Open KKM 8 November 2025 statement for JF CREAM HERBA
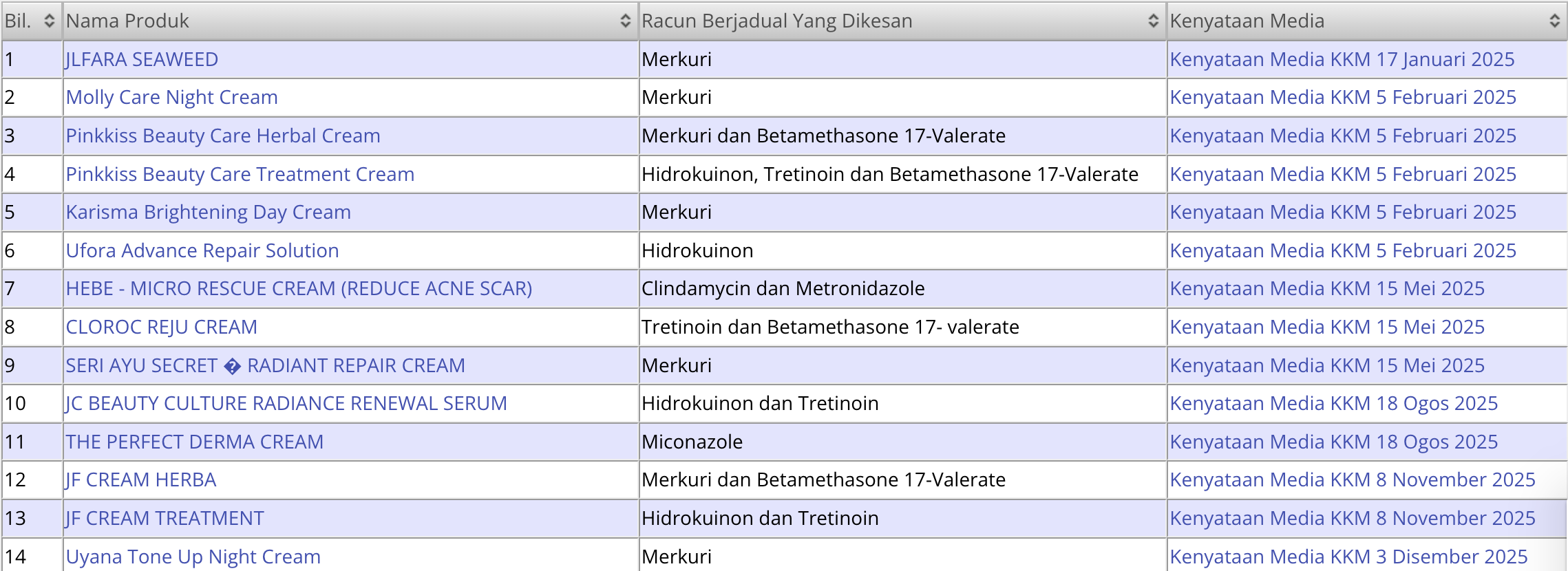1568x571 pixels. tap(1353, 480)
